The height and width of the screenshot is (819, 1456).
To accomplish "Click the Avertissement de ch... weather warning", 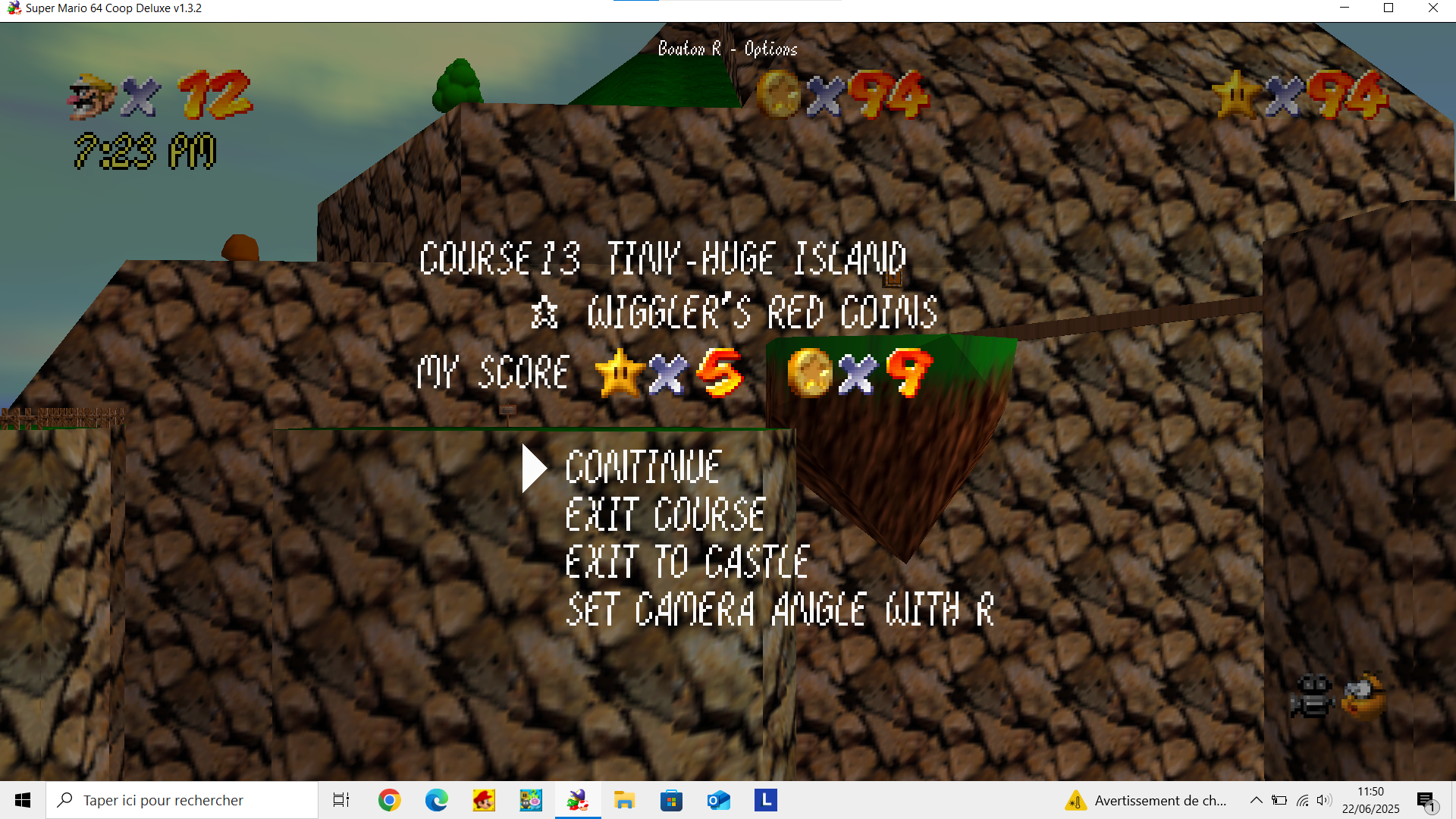I will (1146, 800).
